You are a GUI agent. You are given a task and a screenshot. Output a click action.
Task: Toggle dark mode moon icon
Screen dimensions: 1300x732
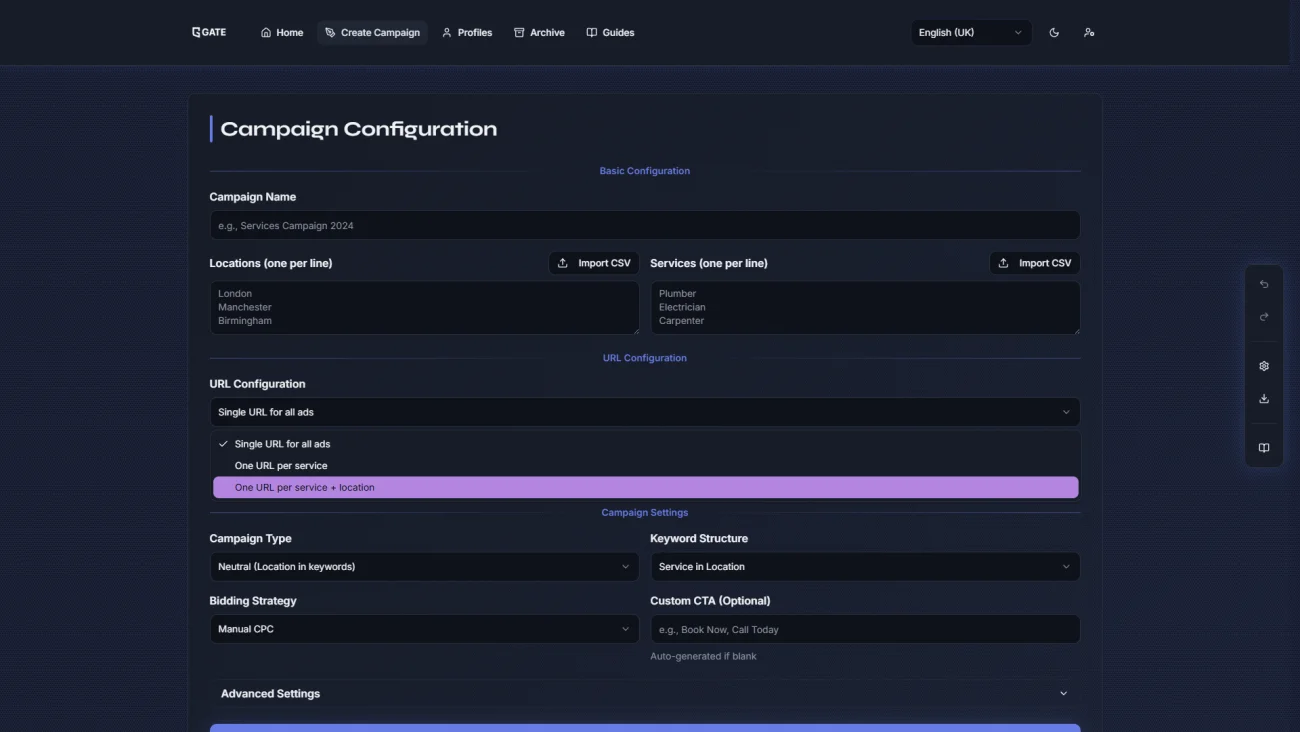(x=1054, y=33)
